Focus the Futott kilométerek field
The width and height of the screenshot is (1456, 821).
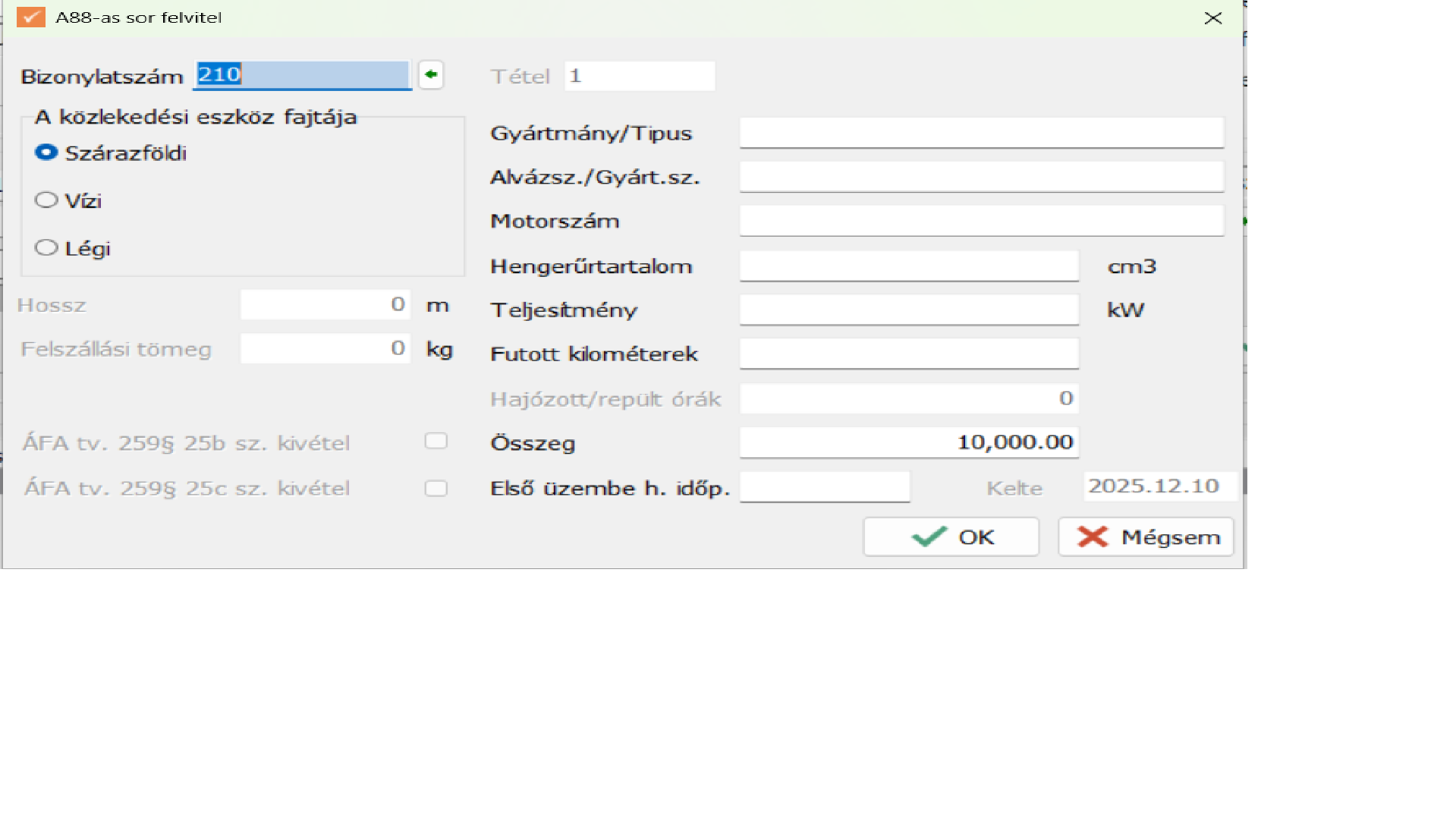pos(909,354)
